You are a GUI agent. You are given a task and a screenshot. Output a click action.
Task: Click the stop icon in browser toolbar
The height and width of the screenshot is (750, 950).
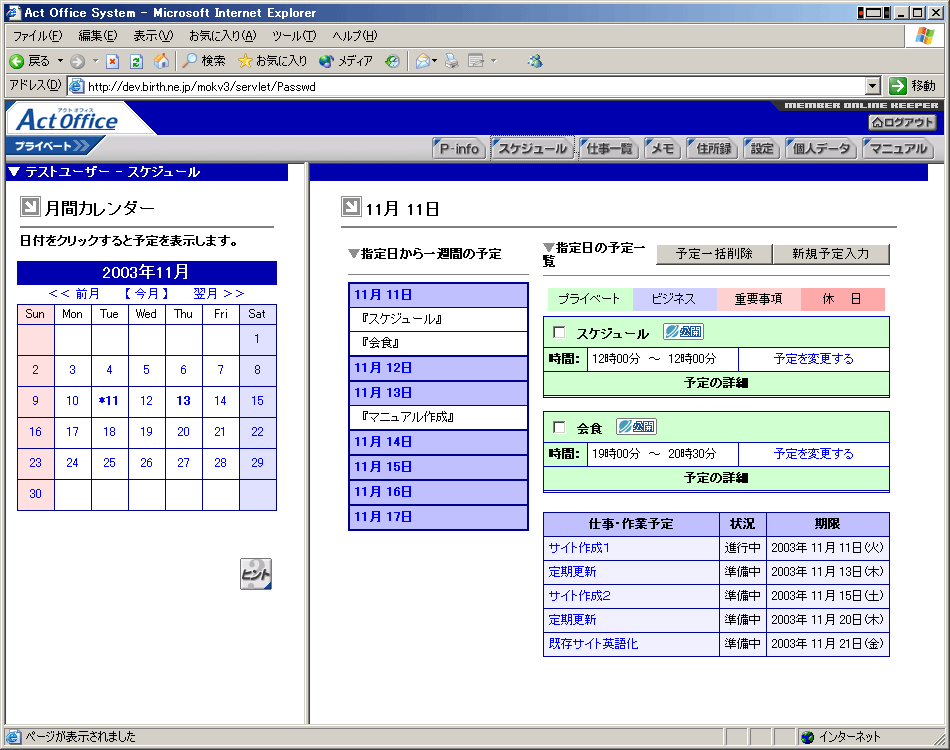(x=113, y=61)
